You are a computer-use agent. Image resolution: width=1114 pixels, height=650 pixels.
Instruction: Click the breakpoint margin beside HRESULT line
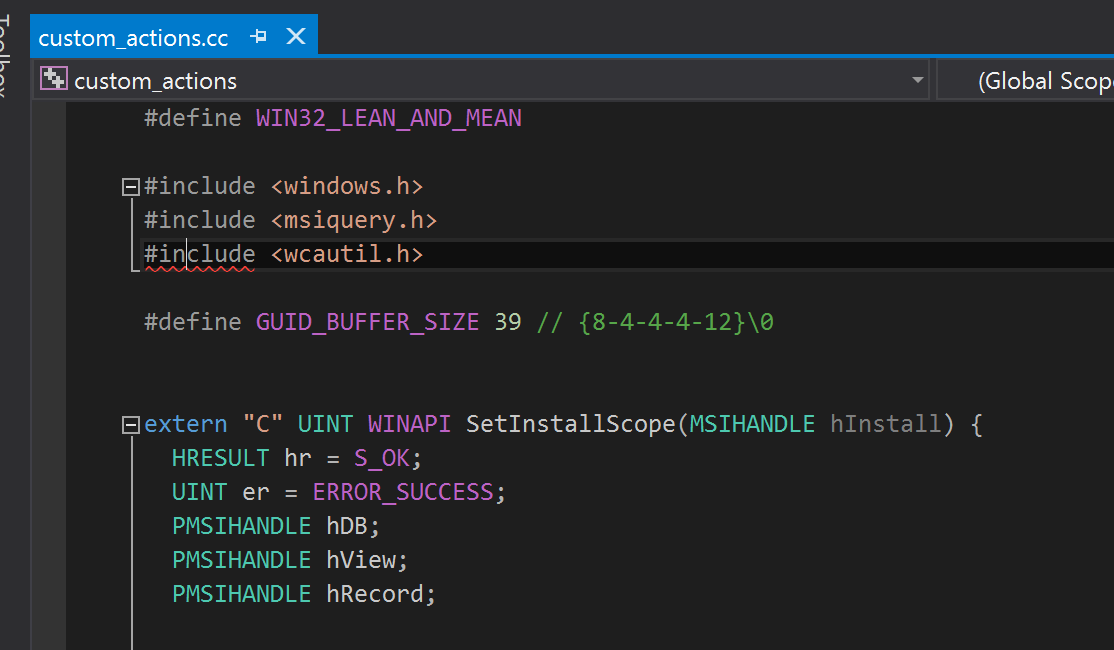coord(48,458)
